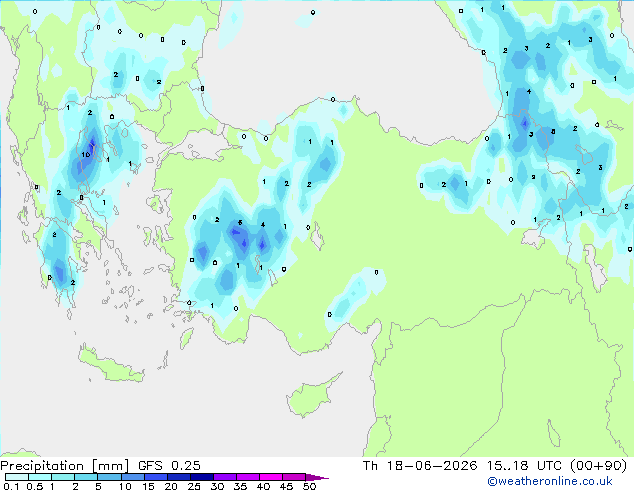Screen dimensions: 634x490
Task: Click the '0.1' label on the legend scale
Action: click(x=11, y=486)
